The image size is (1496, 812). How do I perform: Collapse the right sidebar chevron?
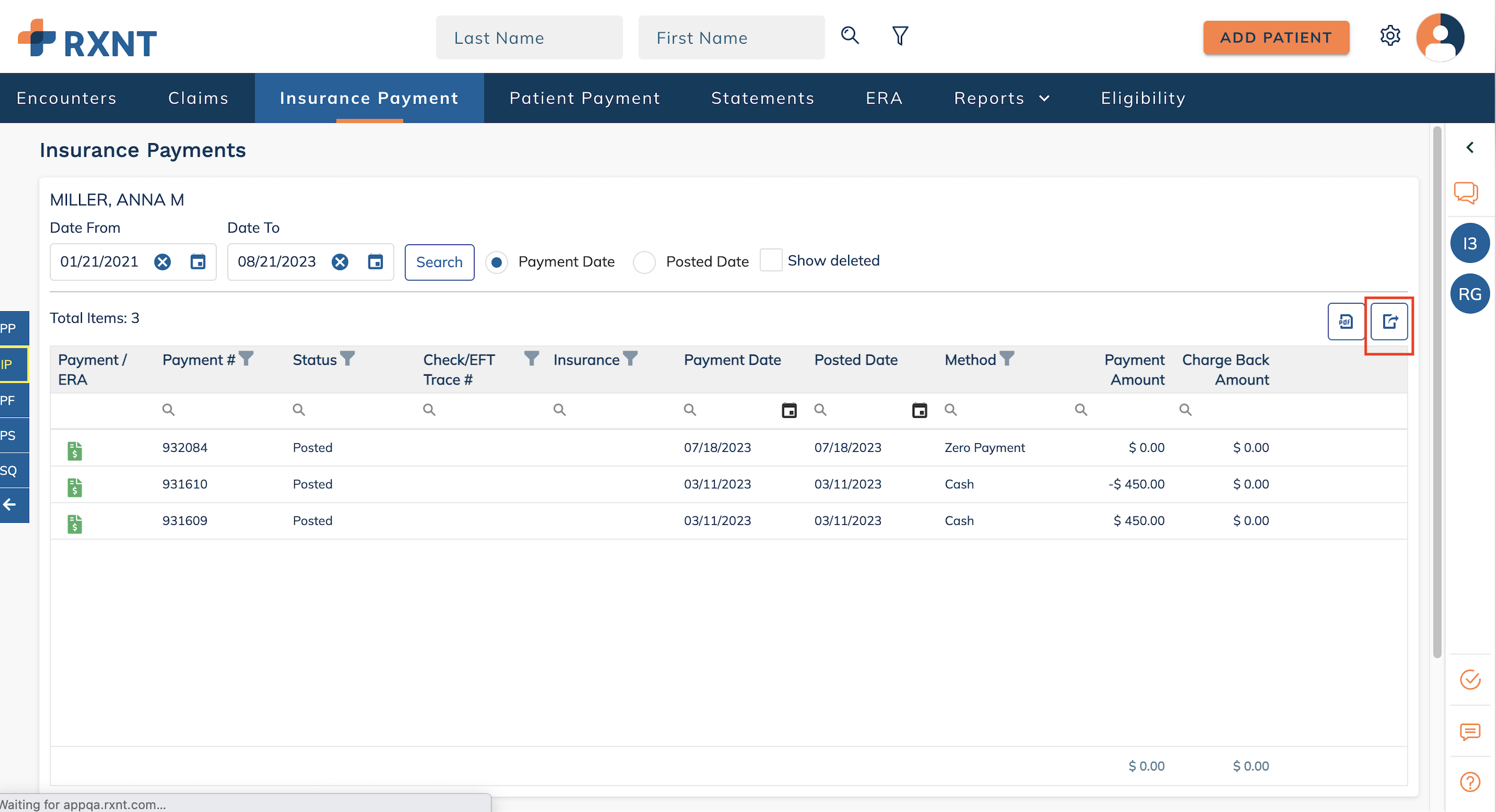tap(1470, 147)
